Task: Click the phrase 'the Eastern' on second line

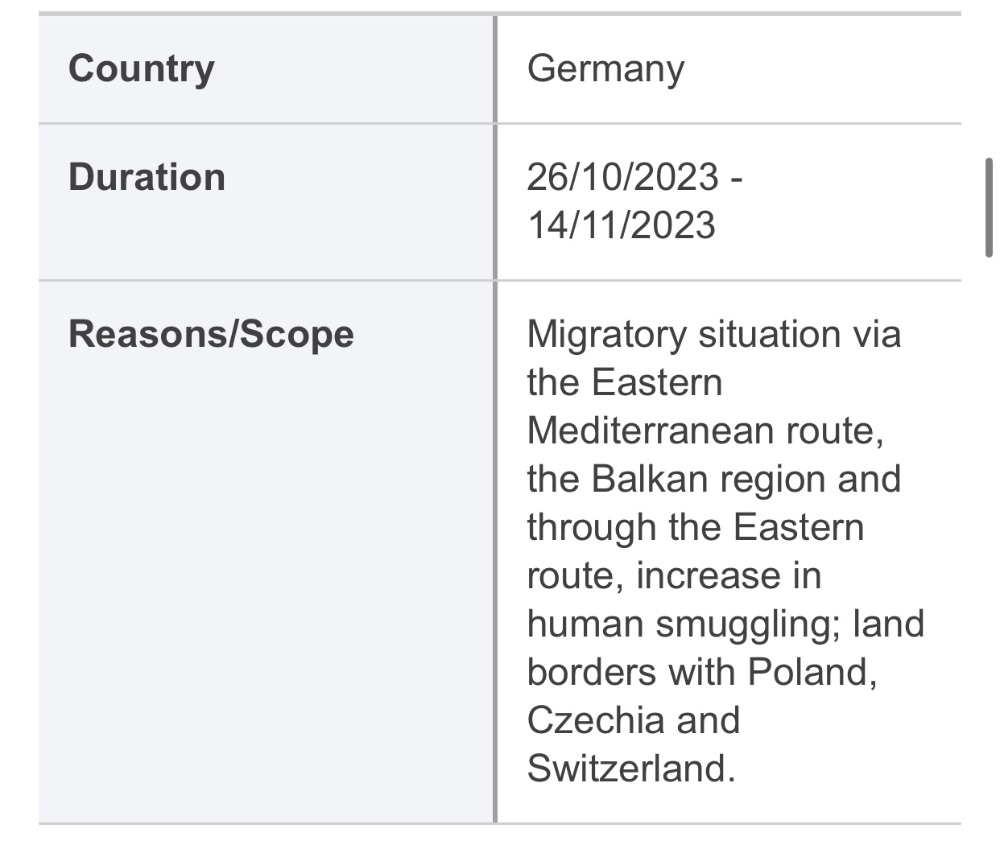Action: [624, 383]
